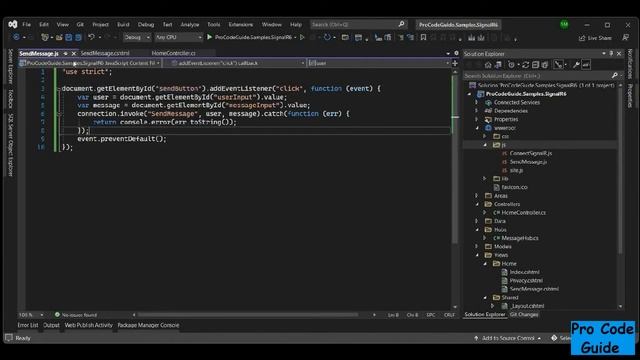Screen dimensions: 640x360
Task: Click Sync with Active Document icon
Action: click(525, 65)
